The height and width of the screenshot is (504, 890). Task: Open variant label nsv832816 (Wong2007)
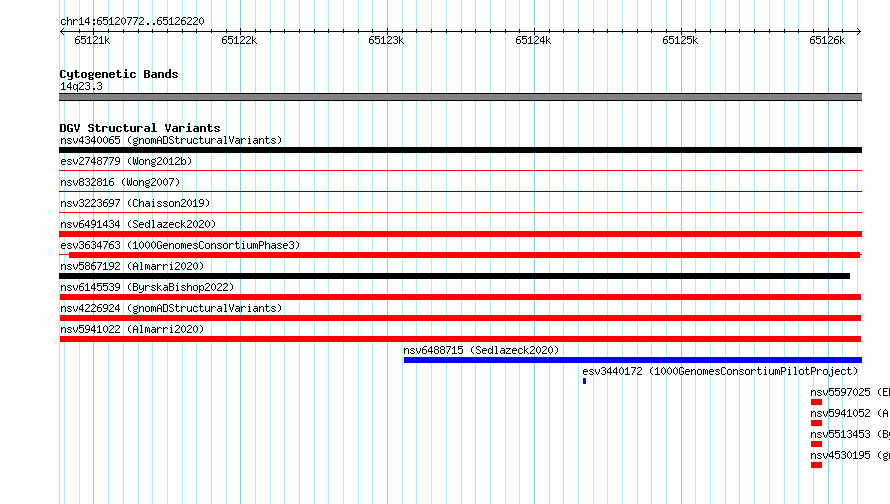[120, 182]
